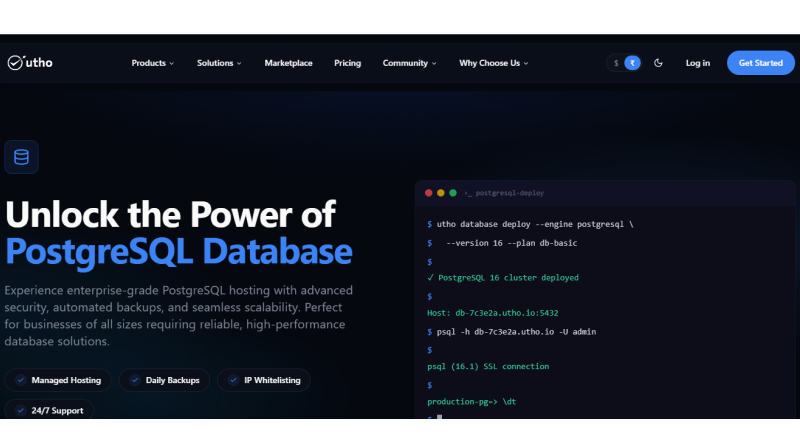Click the Log in link
This screenshot has height=445, width=800.
(x=697, y=63)
